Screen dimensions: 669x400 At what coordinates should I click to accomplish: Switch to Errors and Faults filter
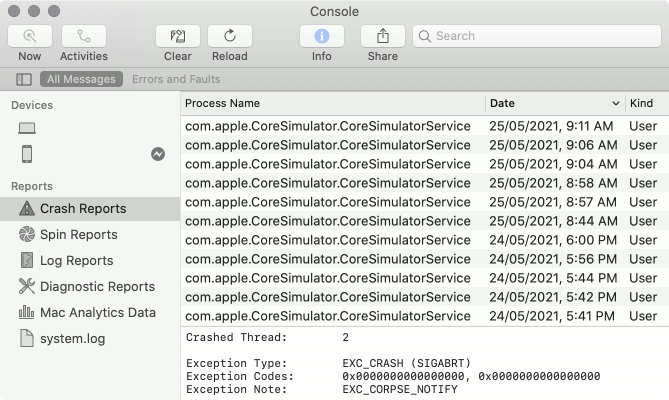176,79
